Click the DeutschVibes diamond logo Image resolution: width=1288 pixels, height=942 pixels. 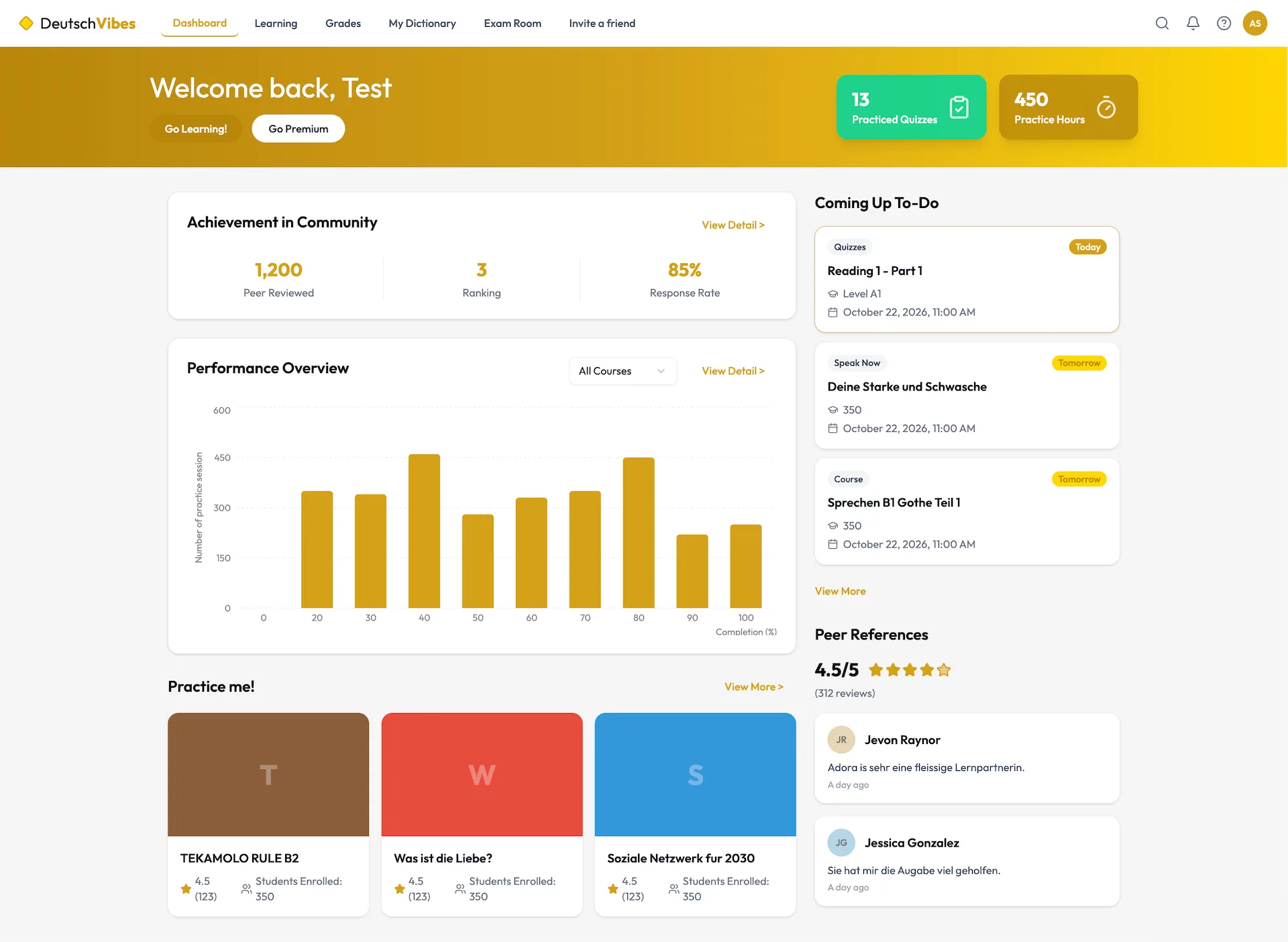pyautogui.click(x=26, y=23)
